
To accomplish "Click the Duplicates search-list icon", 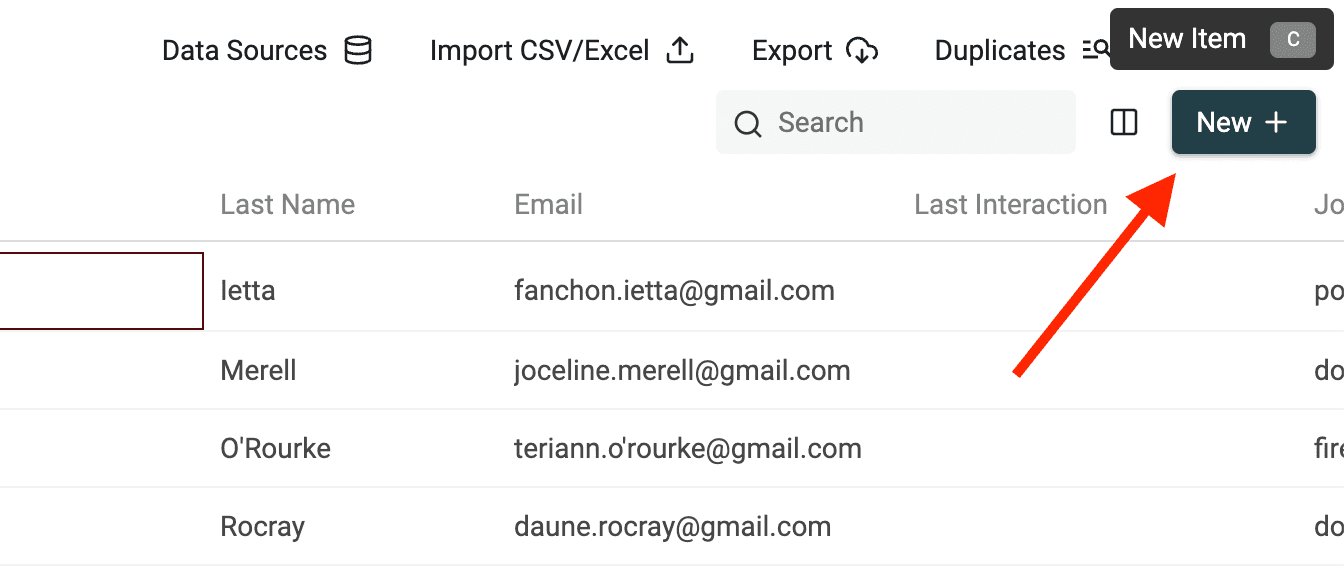I will [1096, 51].
